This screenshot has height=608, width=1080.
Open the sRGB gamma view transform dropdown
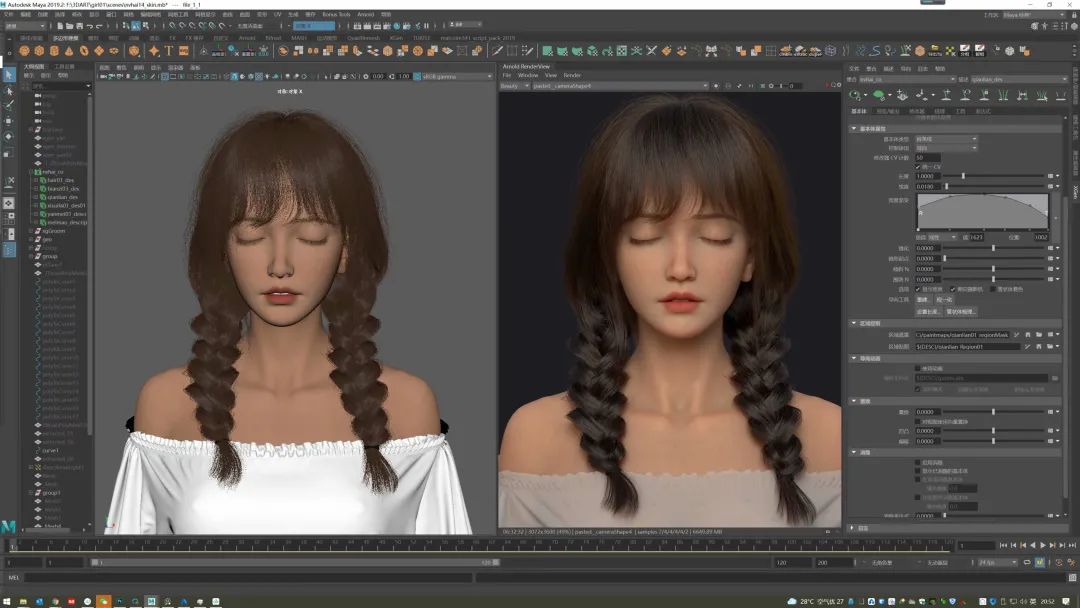pos(452,76)
